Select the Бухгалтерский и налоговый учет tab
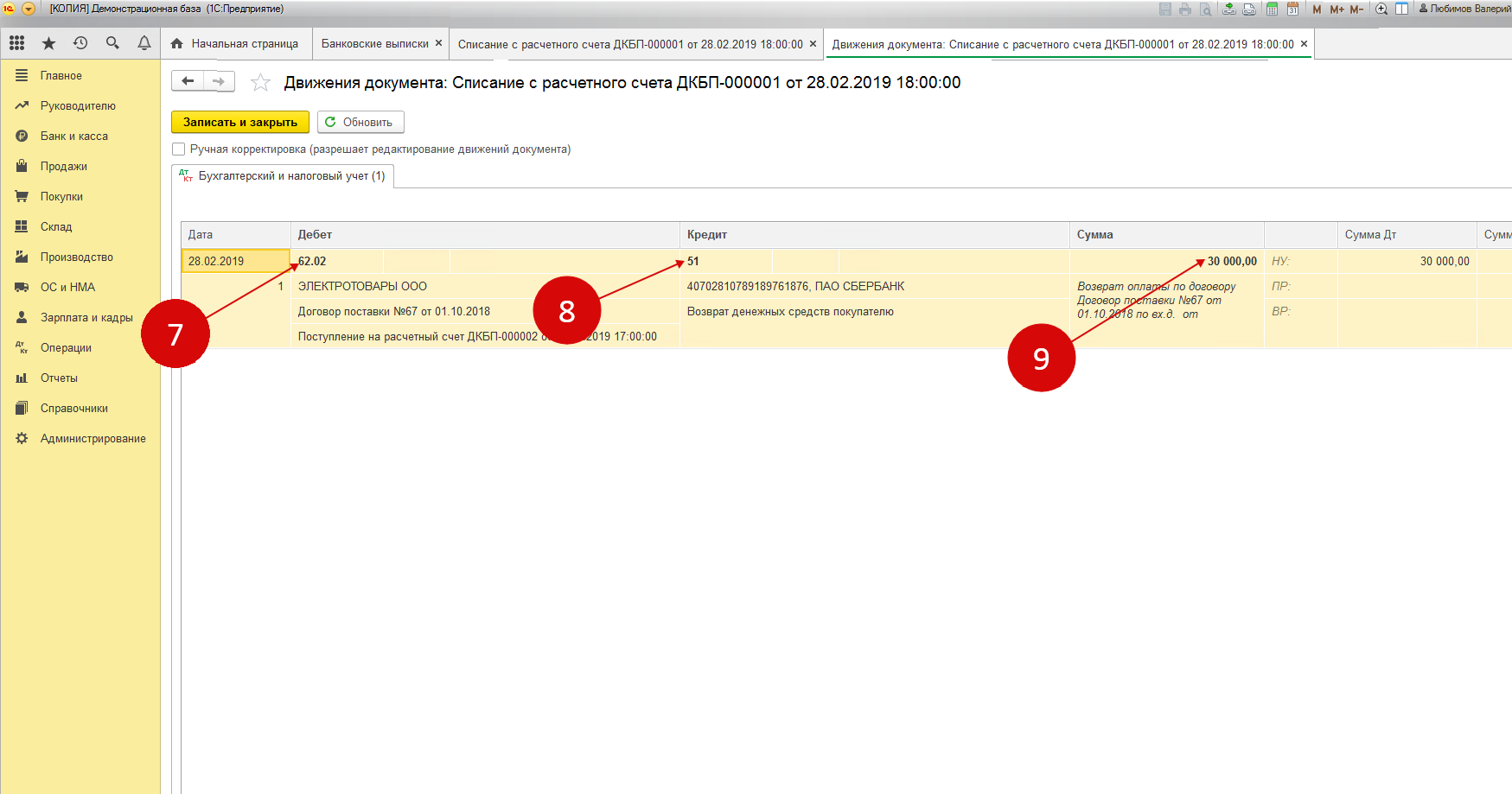The width and height of the screenshot is (1512, 794). click(283, 176)
